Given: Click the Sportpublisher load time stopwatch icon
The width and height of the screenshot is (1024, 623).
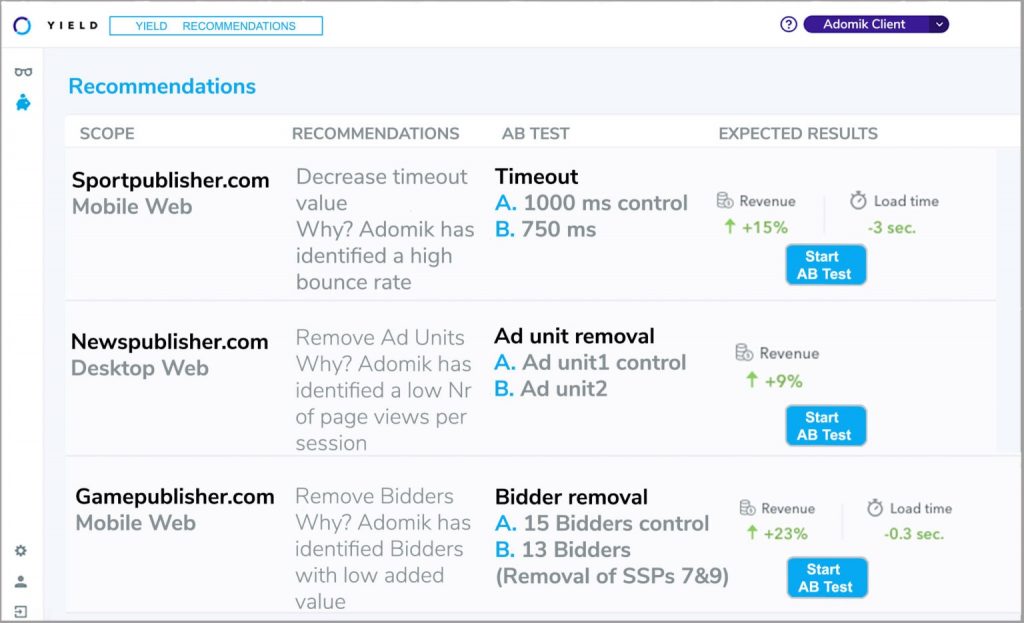Looking at the screenshot, I should point(858,201).
